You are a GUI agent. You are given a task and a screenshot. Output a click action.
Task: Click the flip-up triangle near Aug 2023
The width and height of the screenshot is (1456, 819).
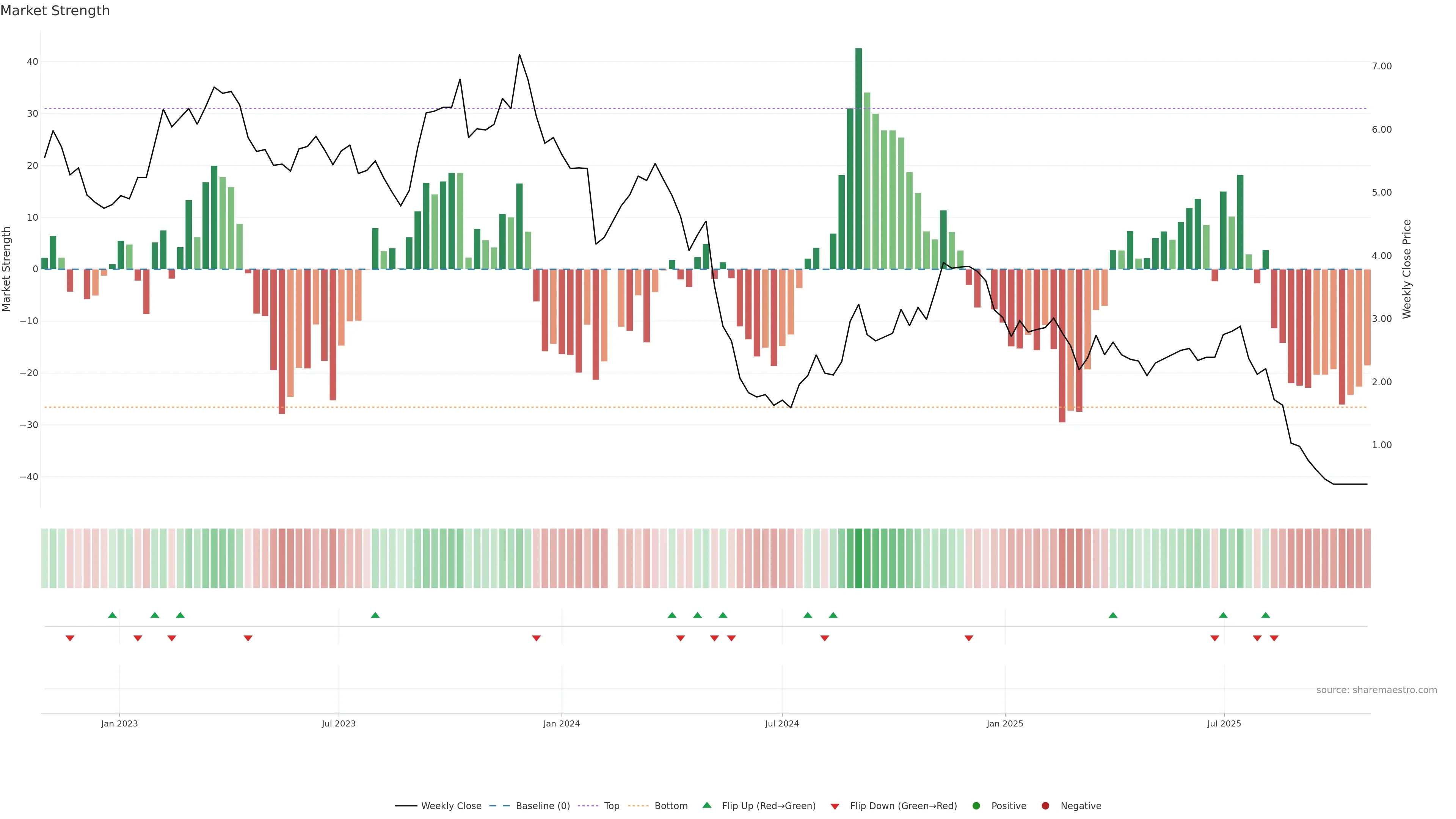point(375,615)
